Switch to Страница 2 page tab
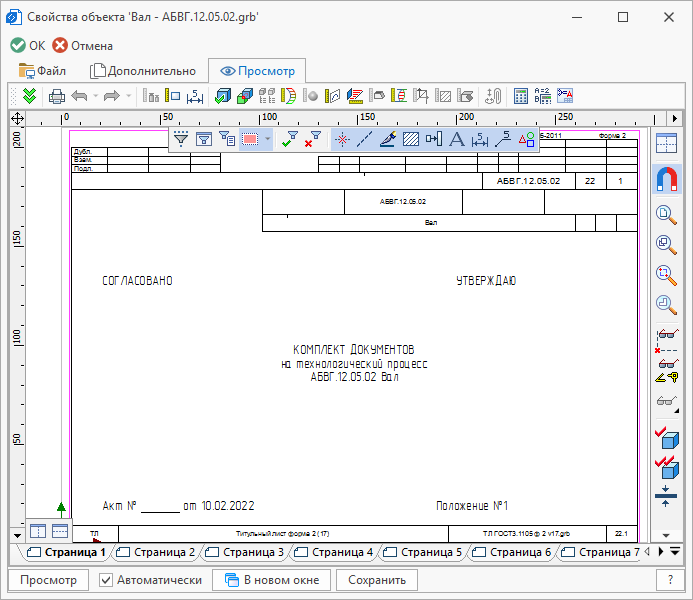Image resolution: width=693 pixels, height=600 pixels. click(155, 552)
